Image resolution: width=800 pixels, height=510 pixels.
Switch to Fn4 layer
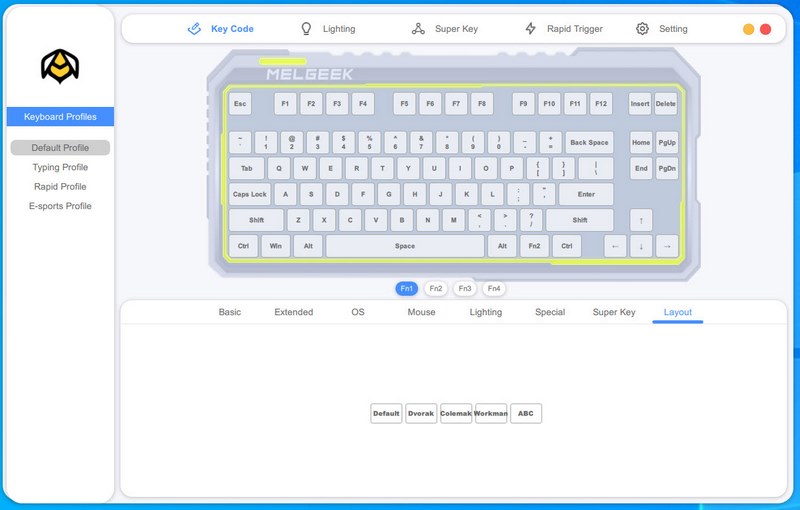coord(494,289)
